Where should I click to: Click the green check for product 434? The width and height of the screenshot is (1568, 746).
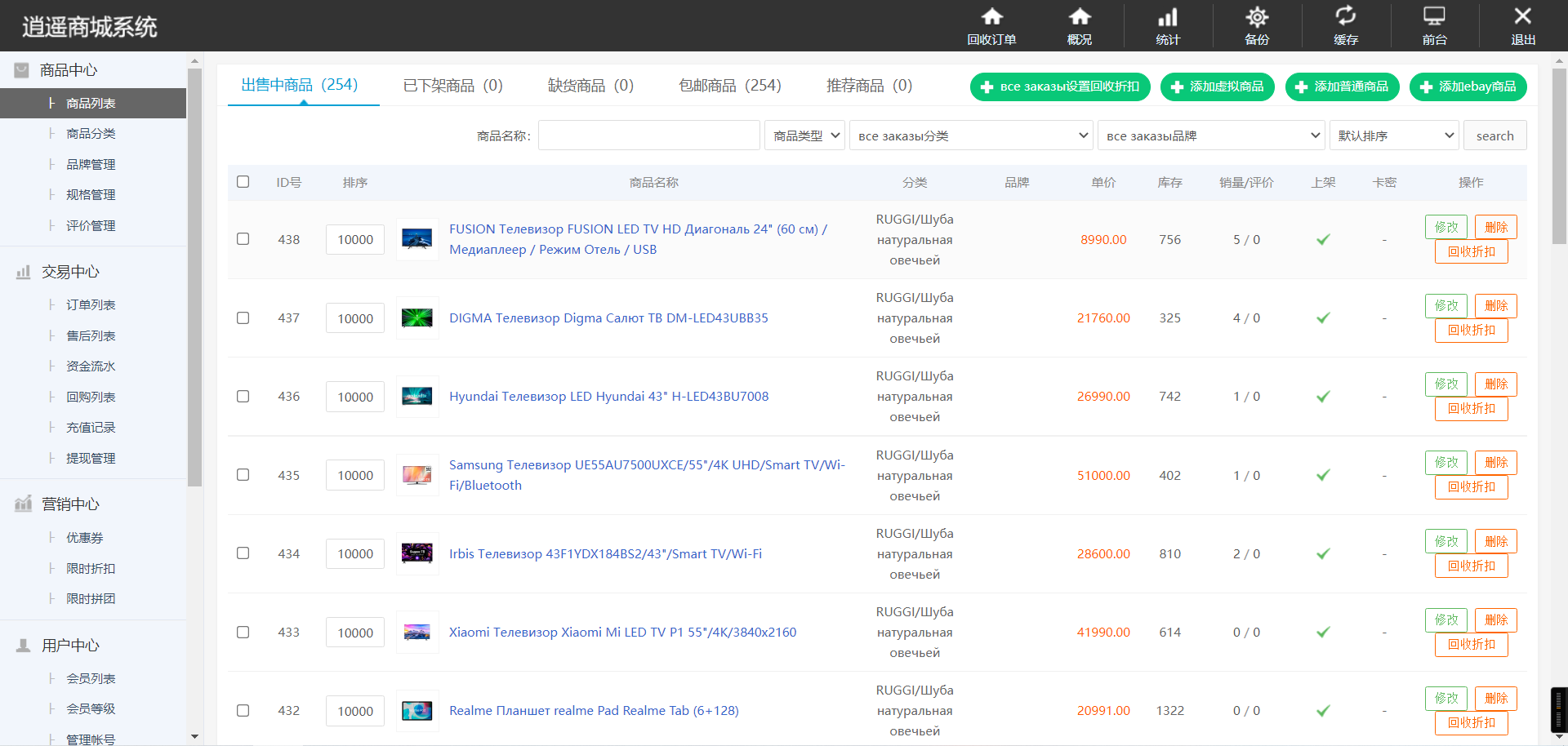[x=1323, y=553]
